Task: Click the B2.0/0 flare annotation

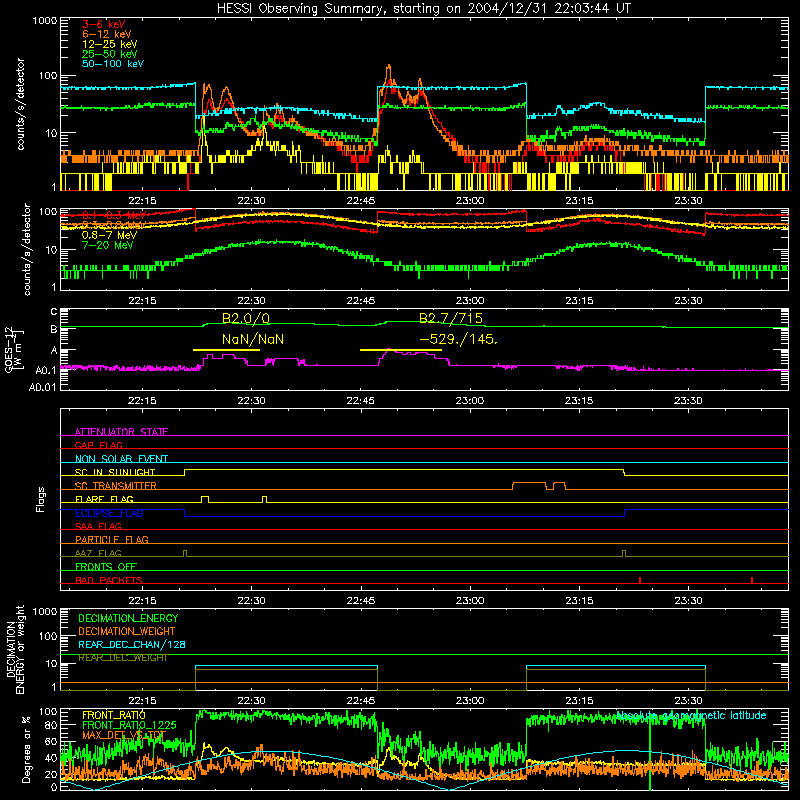Action: [x=246, y=318]
